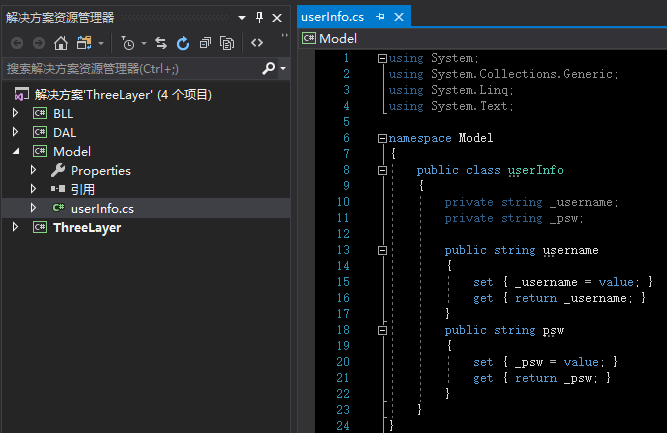Screen dimensions: 667x433
Task: Click the userInfo class name in code
Action: coord(536,170)
